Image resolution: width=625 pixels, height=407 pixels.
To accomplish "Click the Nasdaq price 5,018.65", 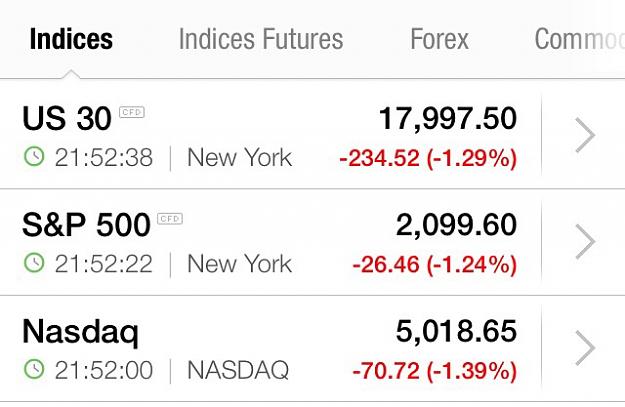I will tap(456, 331).
